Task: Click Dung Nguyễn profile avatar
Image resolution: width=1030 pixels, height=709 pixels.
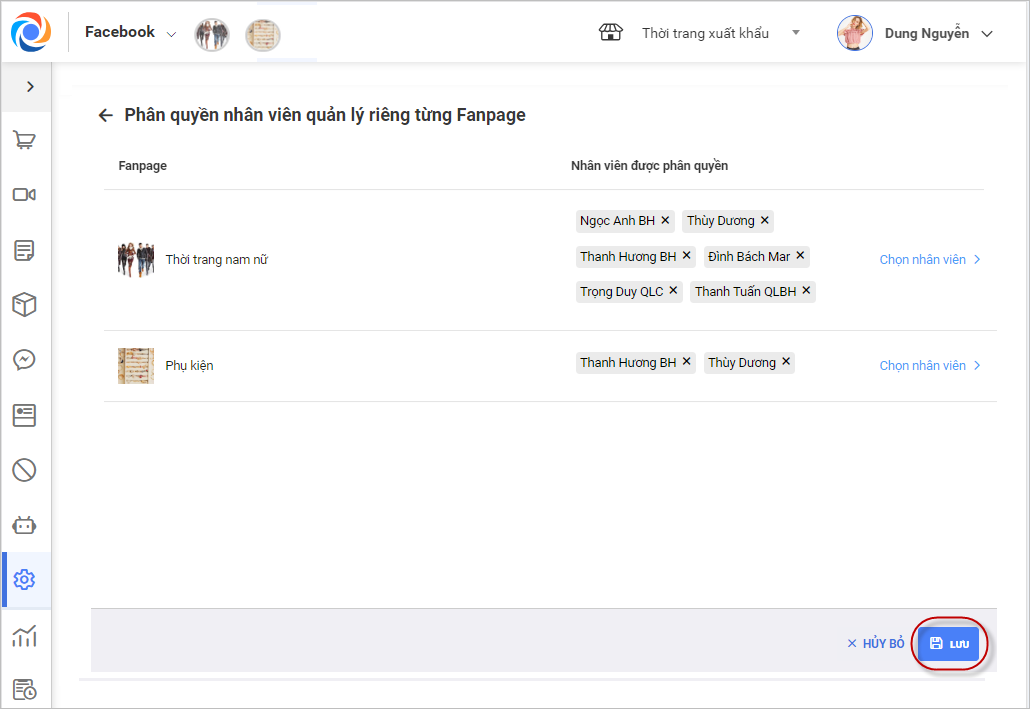Action: (855, 33)
